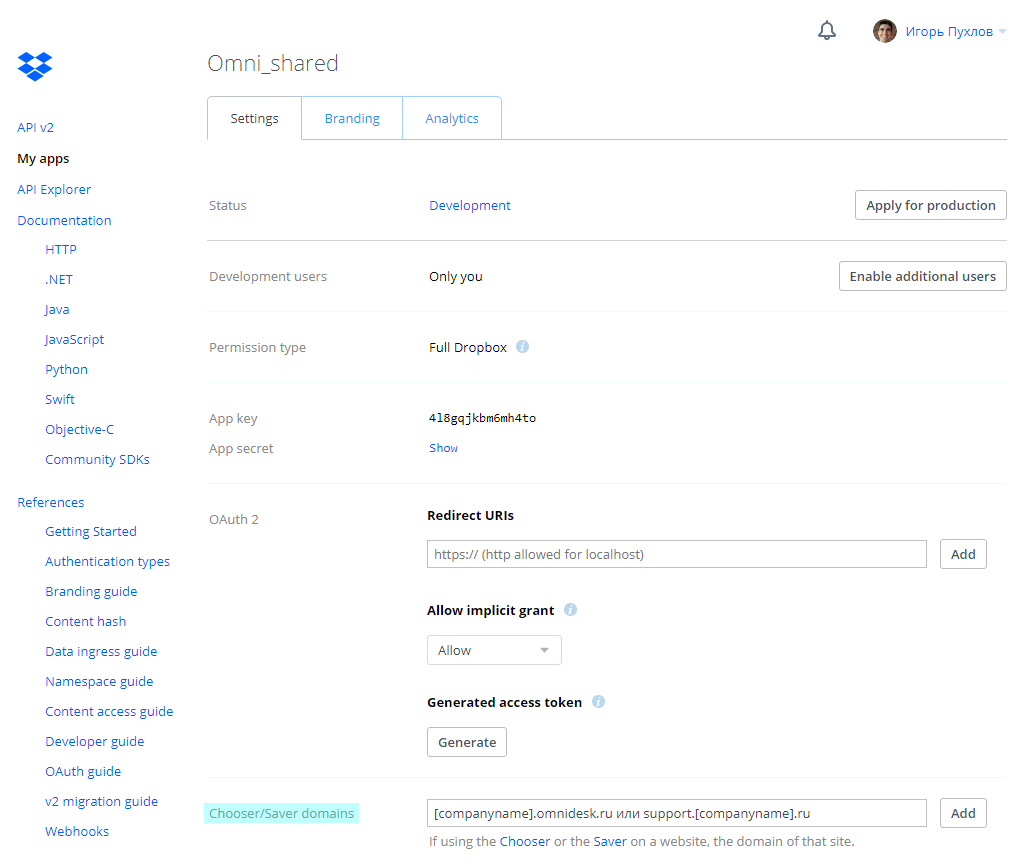Show info about Generated access token

(x=598, y=702)
